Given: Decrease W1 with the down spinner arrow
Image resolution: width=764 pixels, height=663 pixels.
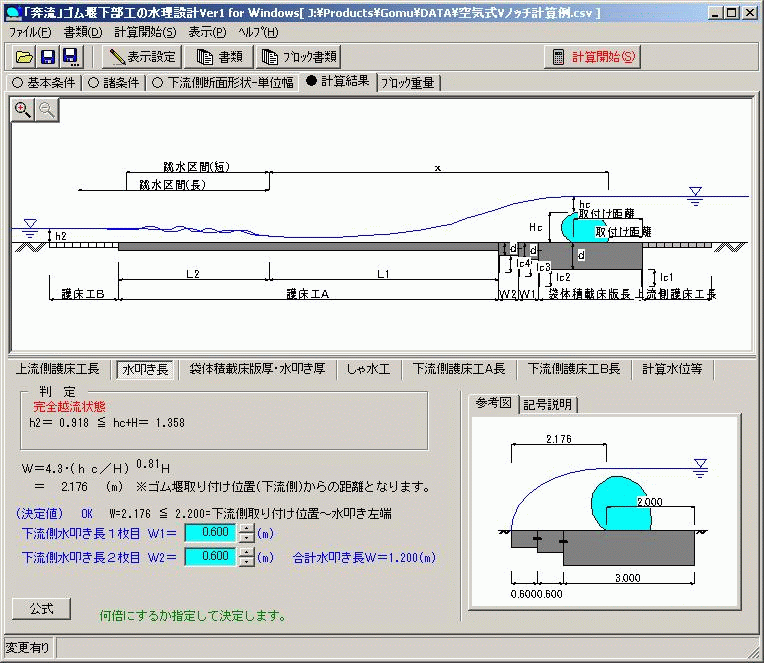Looking at the screenshot, I should (247, 537).
